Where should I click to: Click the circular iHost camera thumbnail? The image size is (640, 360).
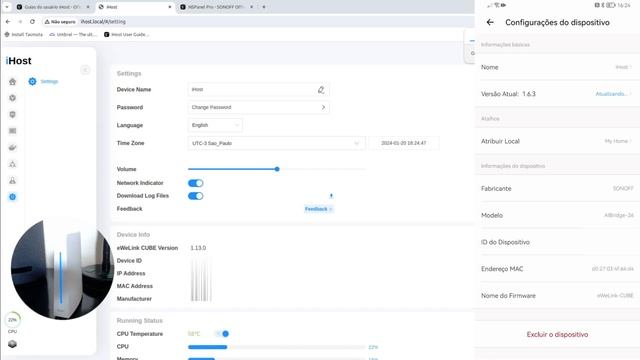(x=62, y=269)
